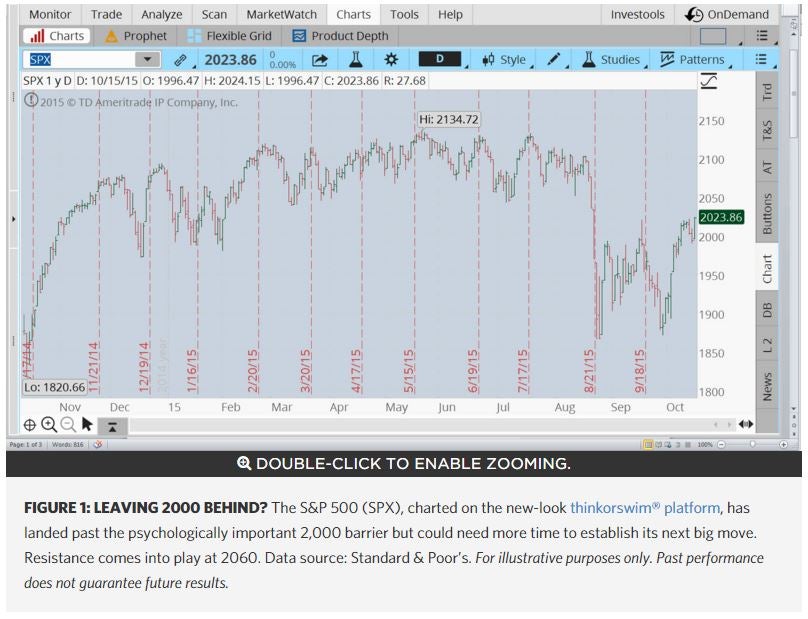Viewport: 808px width, 619px height.
Task: Open the Studies menu
Action: [611, 60]
